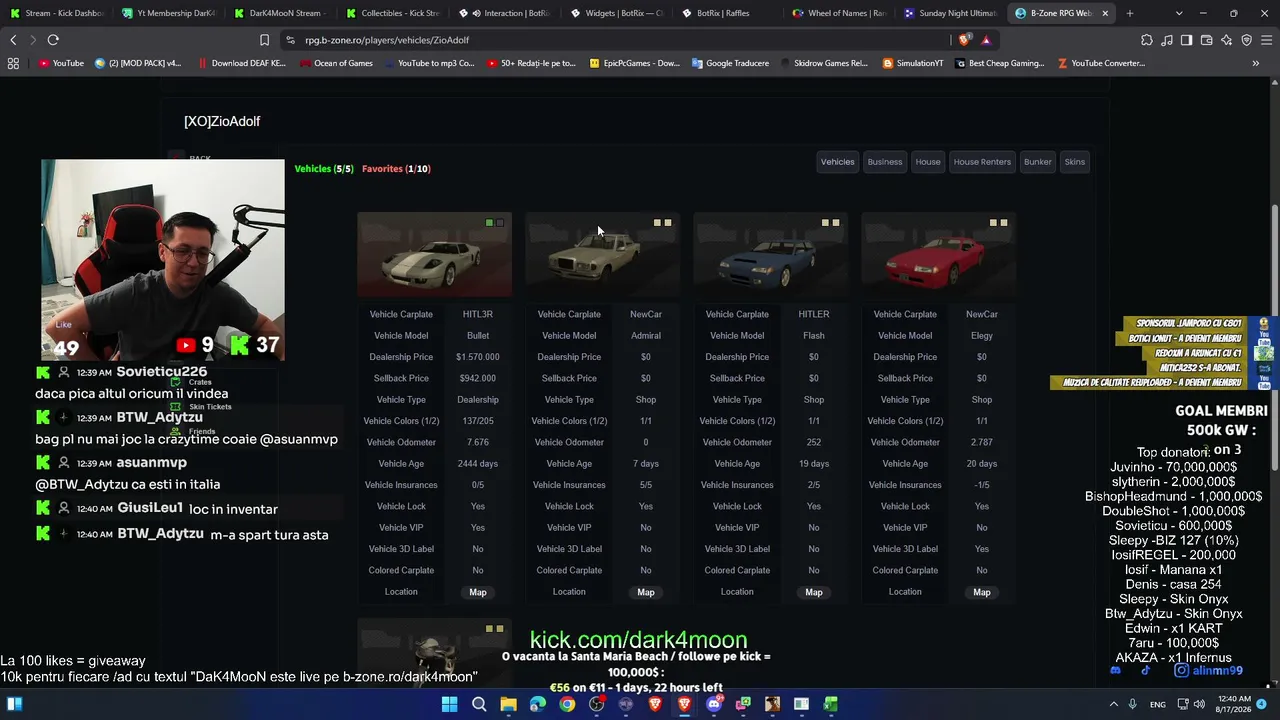Open YouTube bookmark
Viewport: 1280px width, 720px height.
point(61,63)
